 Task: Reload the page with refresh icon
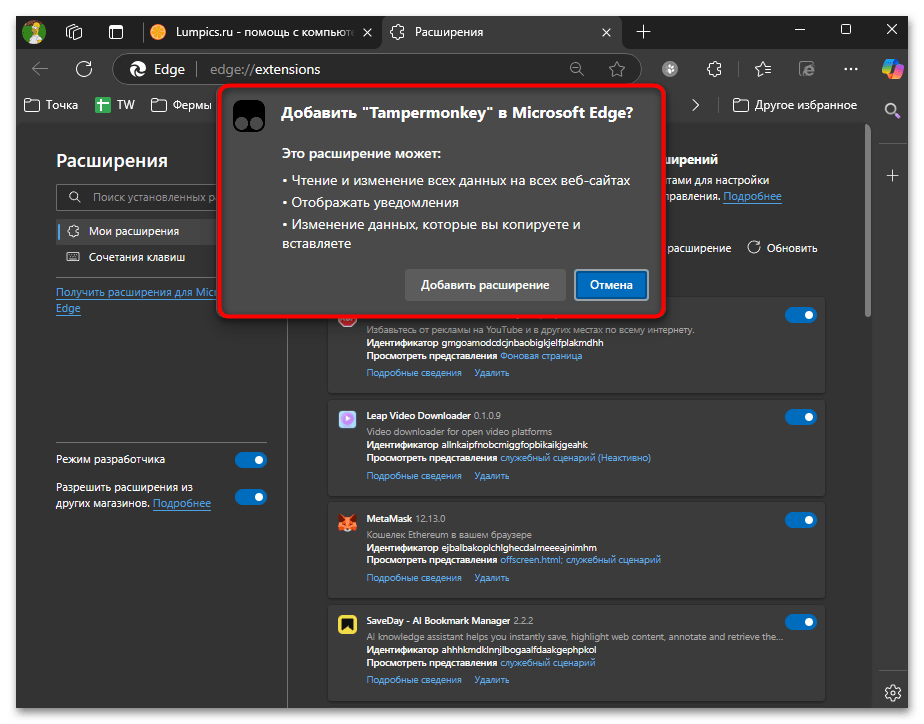click(84, 69)
